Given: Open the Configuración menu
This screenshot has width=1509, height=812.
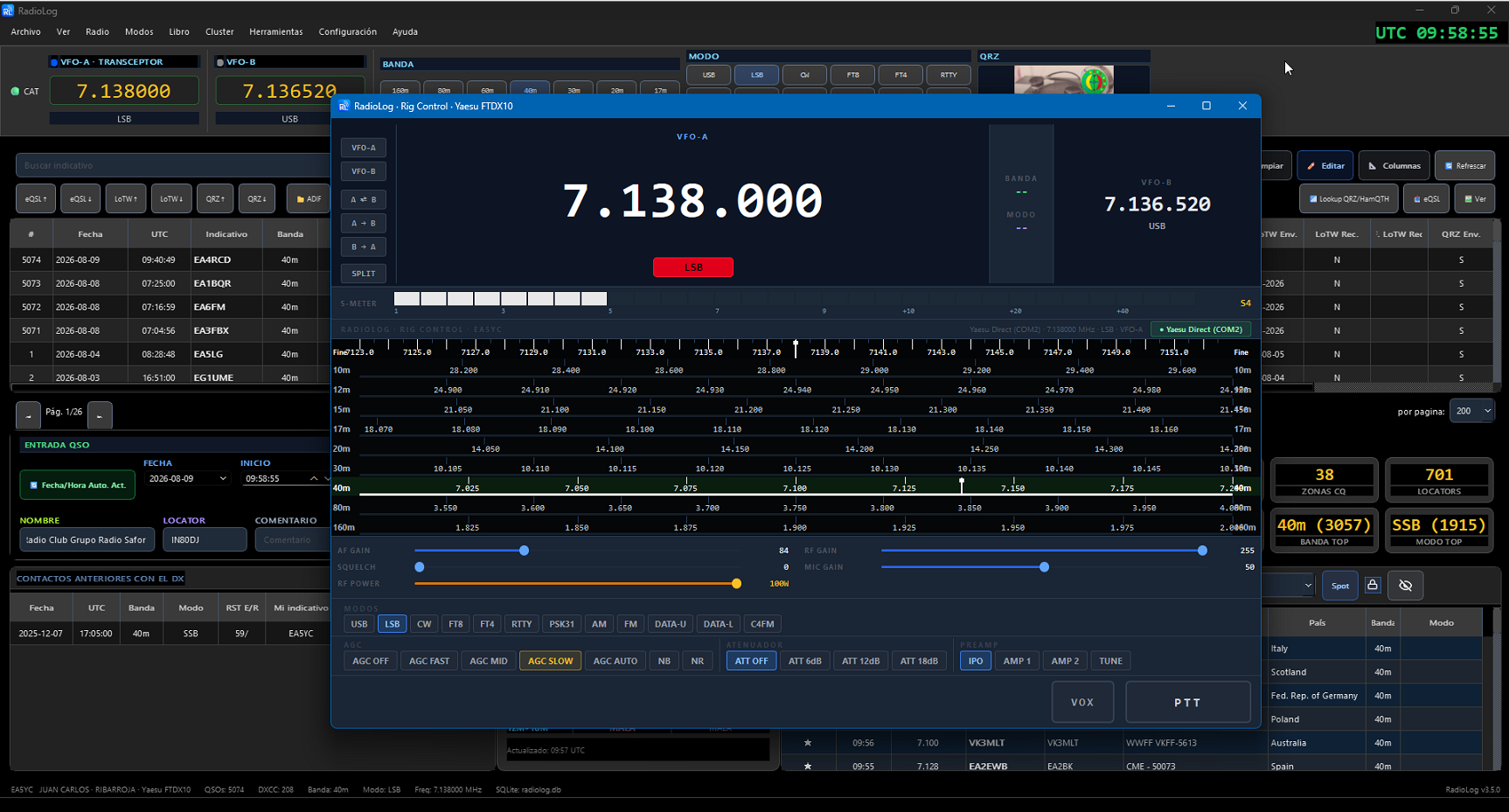Looking at the screenshot, I should click(348, 31).
